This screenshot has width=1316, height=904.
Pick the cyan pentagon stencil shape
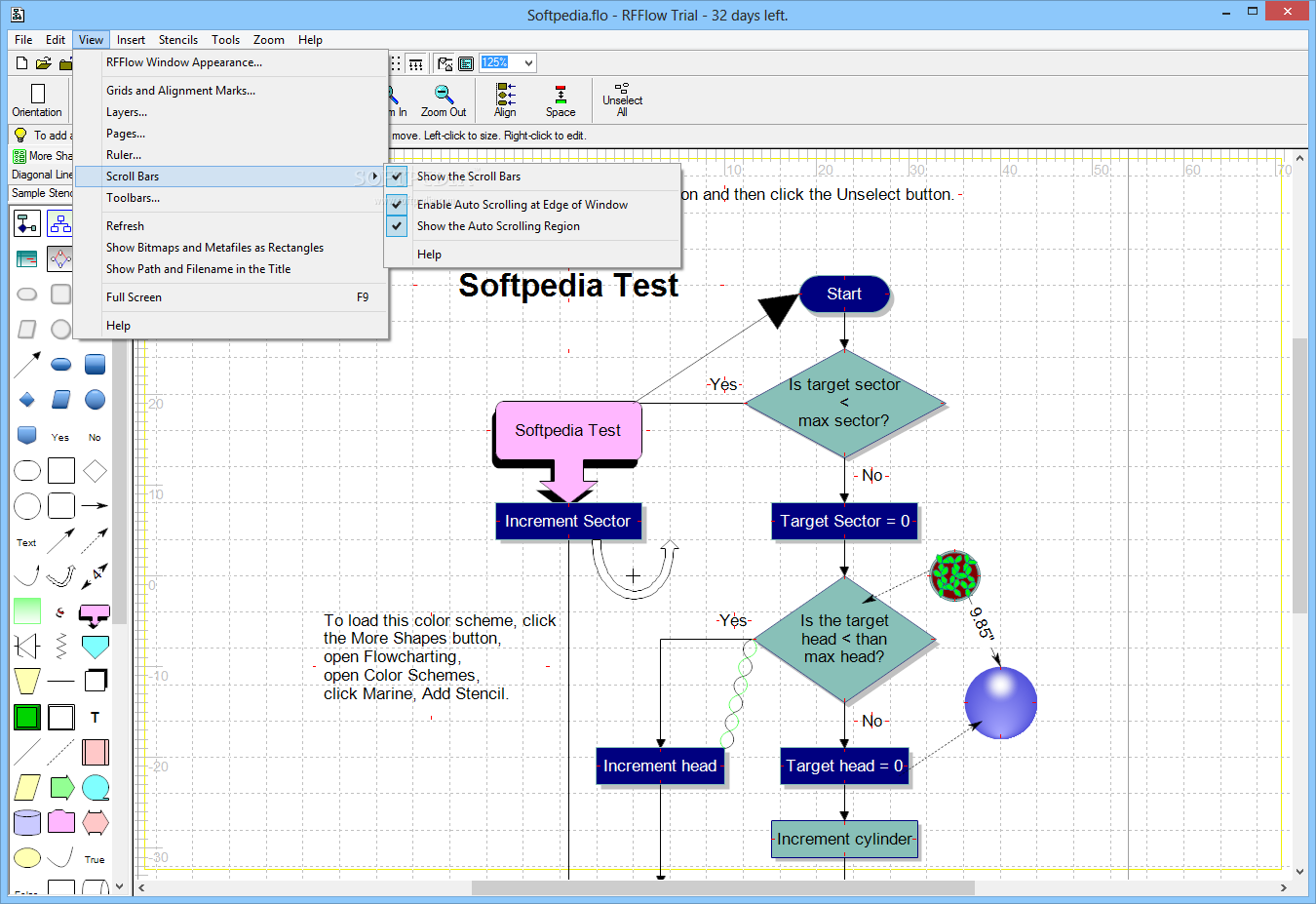[95, 647]
